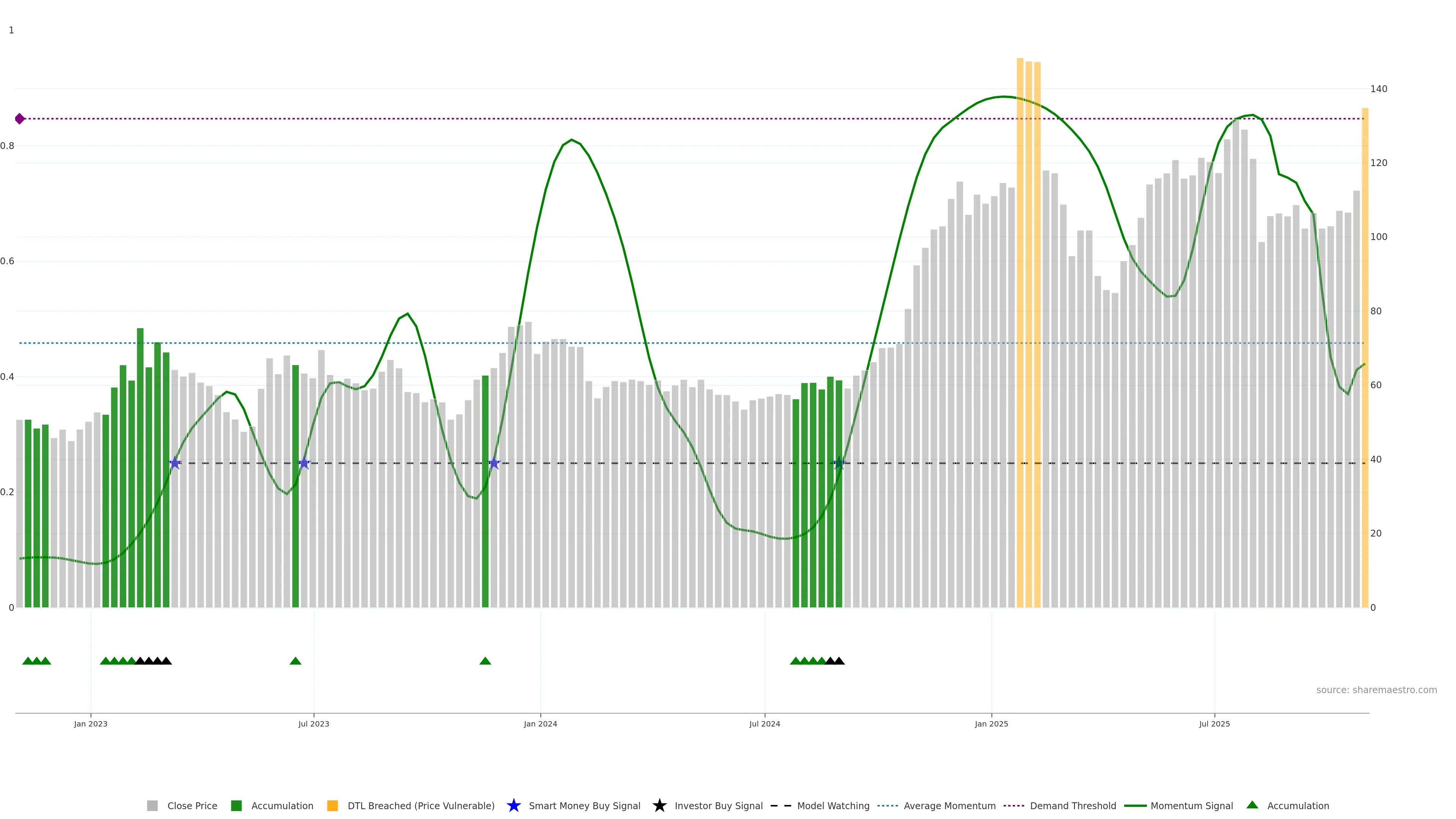Click the single green triangle before Jan 2024

(485, 661)
